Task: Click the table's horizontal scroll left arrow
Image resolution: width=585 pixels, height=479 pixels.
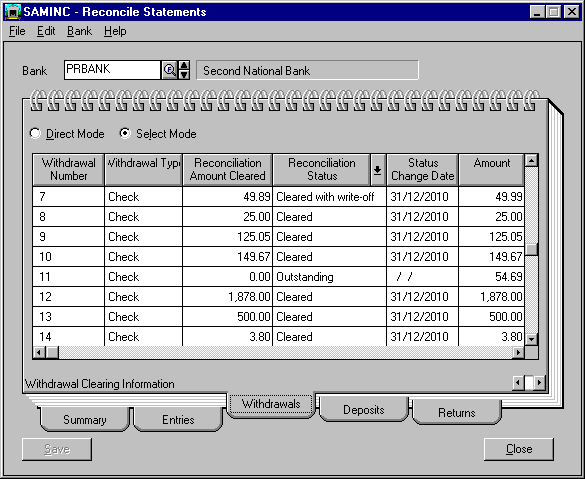Action: (39, 352)
